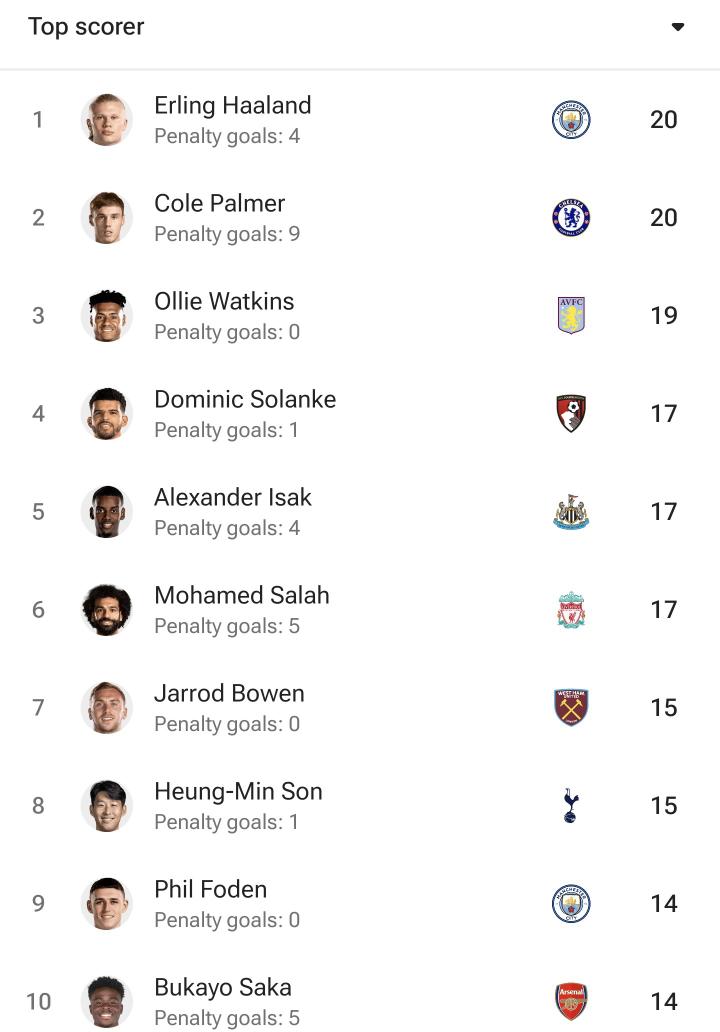The width and height of the screenshot is (720, 1032).
Task: Open Mohamed Salah's player photo
Action: [x=107, y=609]
